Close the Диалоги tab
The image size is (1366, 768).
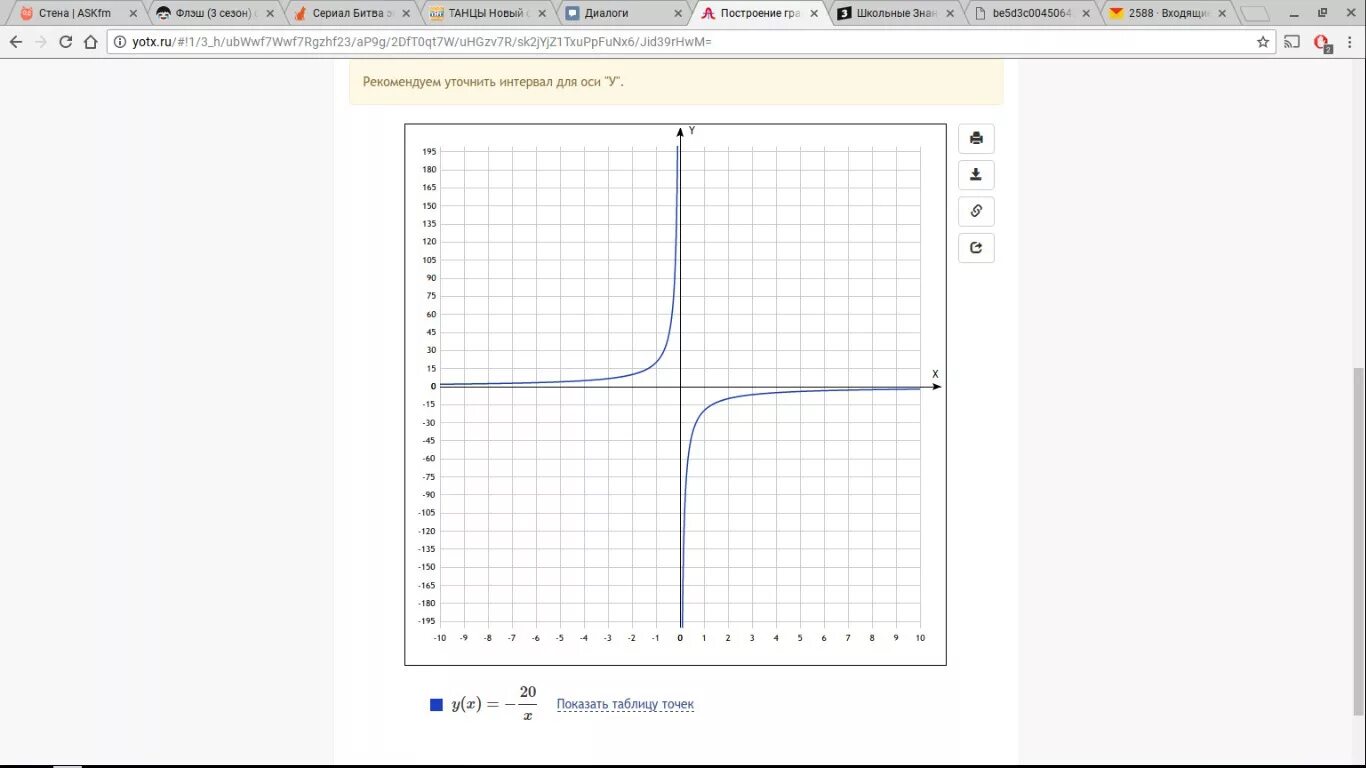point(678,14)
